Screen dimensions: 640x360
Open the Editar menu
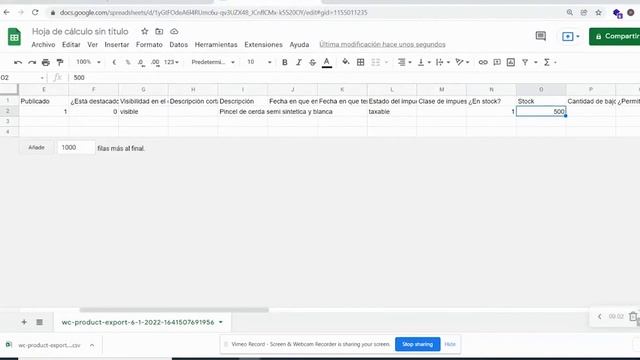pyautogui.click(x=71, y=44)
